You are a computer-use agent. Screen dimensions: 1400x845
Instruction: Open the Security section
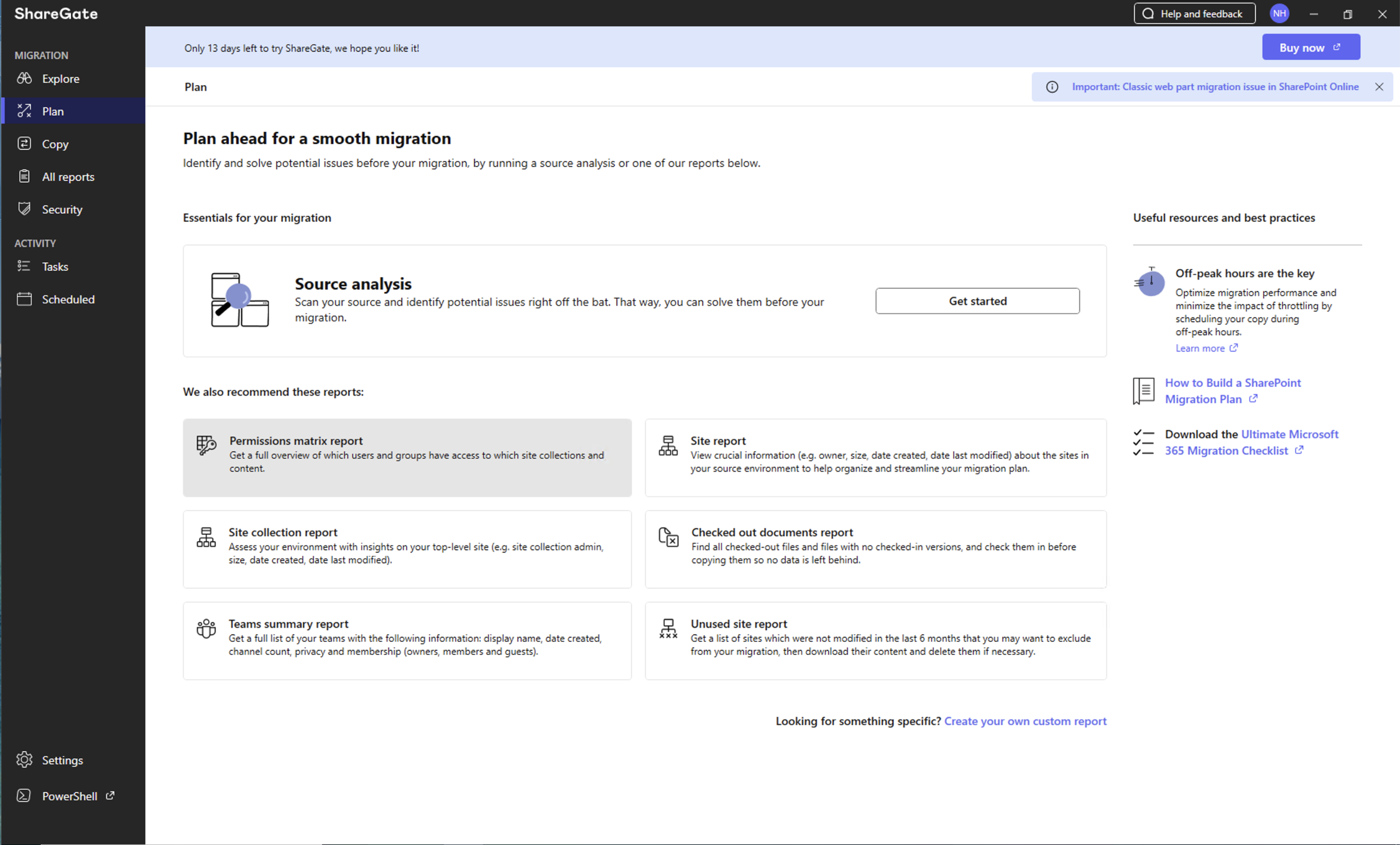[x=73, y=209]
